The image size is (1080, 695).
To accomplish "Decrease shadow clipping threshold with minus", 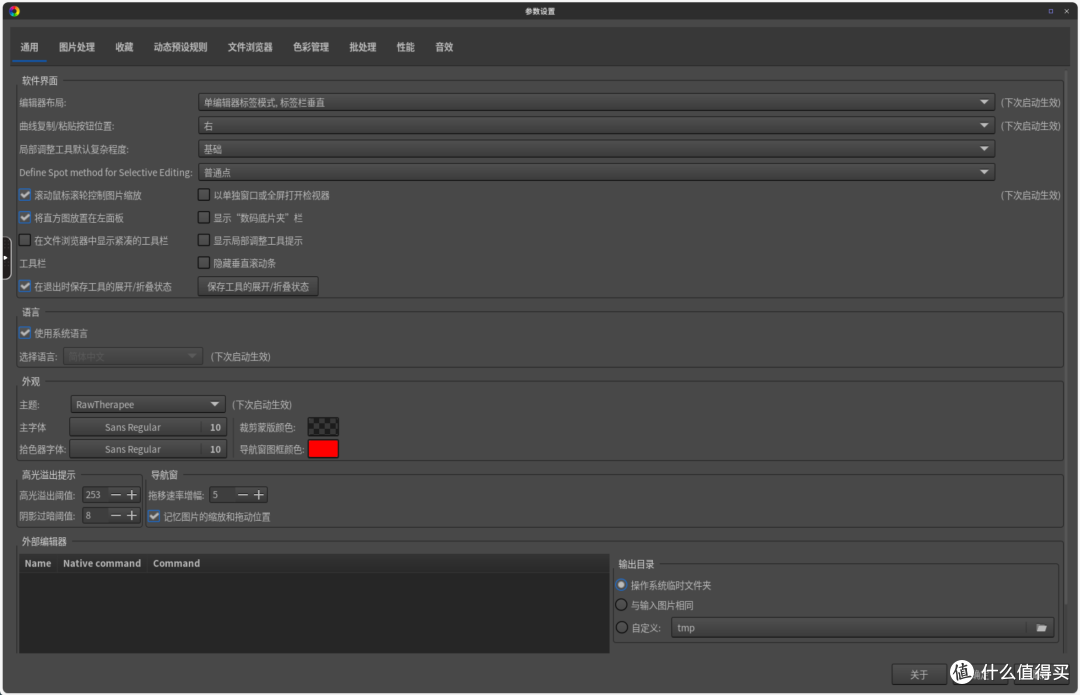I will [x=116, y=516].
